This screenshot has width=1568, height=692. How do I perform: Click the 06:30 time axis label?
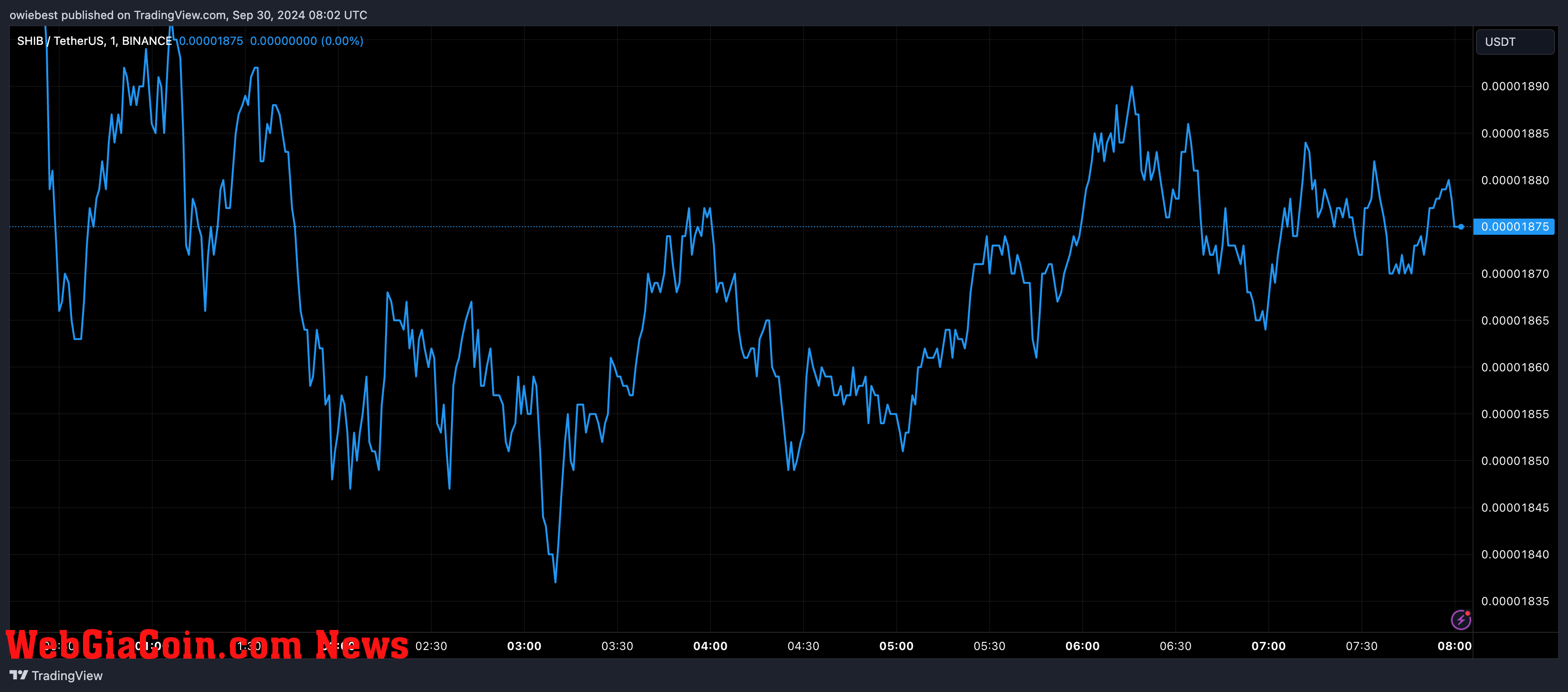pyautogui.click(x=1175, y=646)
